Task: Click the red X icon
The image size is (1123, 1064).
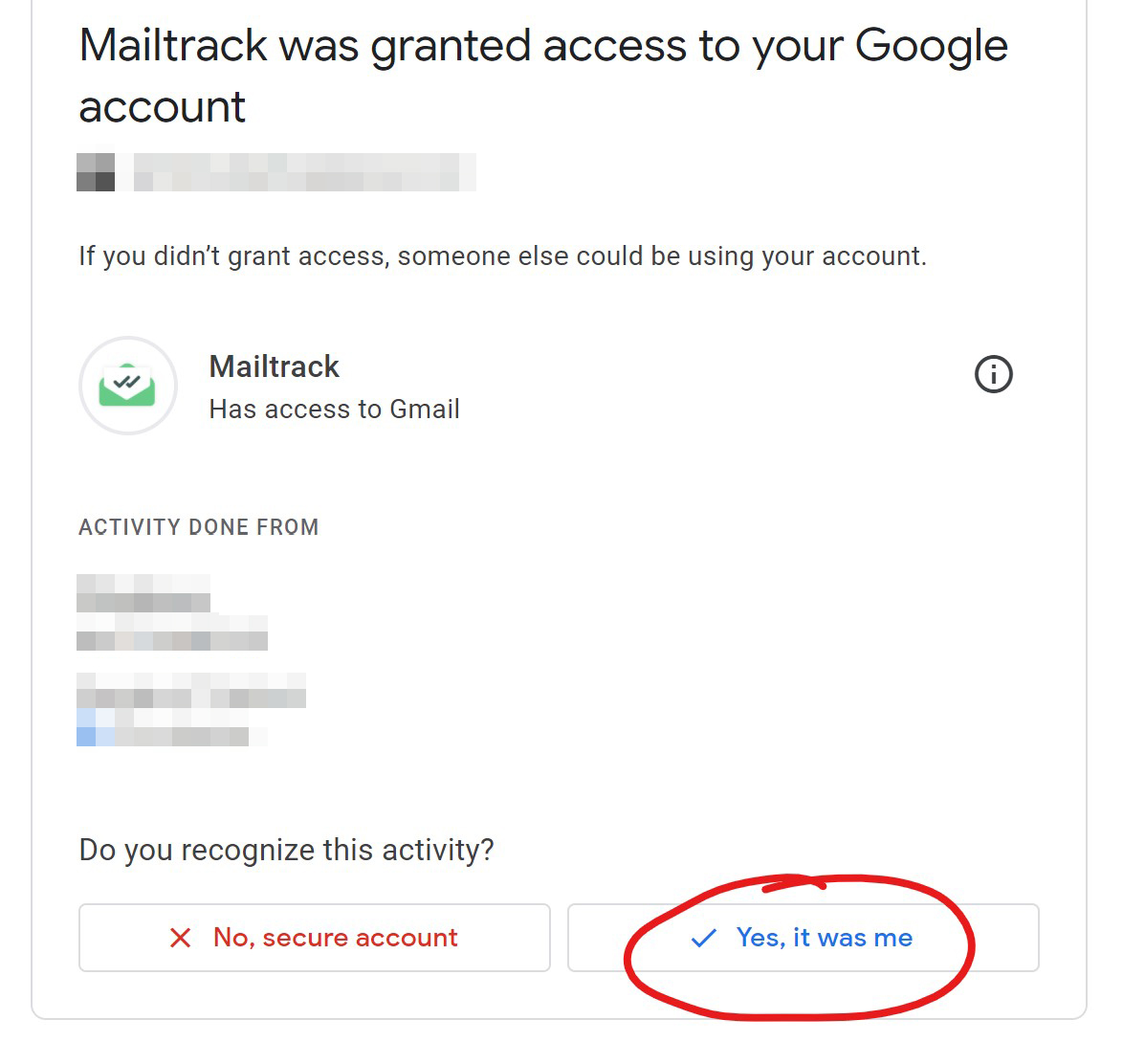Action: click(x=180, y=938)
